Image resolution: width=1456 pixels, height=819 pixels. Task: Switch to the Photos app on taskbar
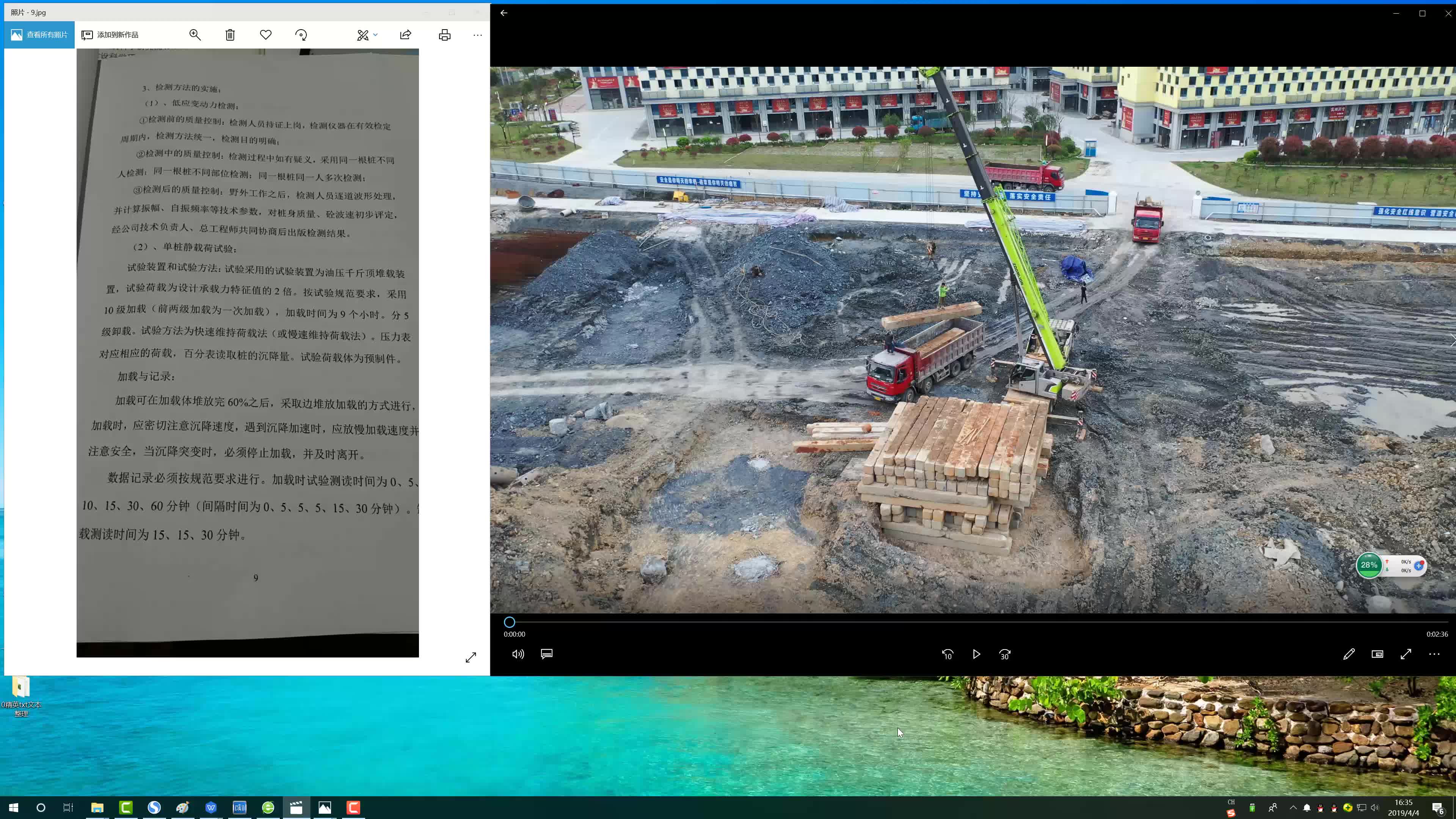click(325, 807)
